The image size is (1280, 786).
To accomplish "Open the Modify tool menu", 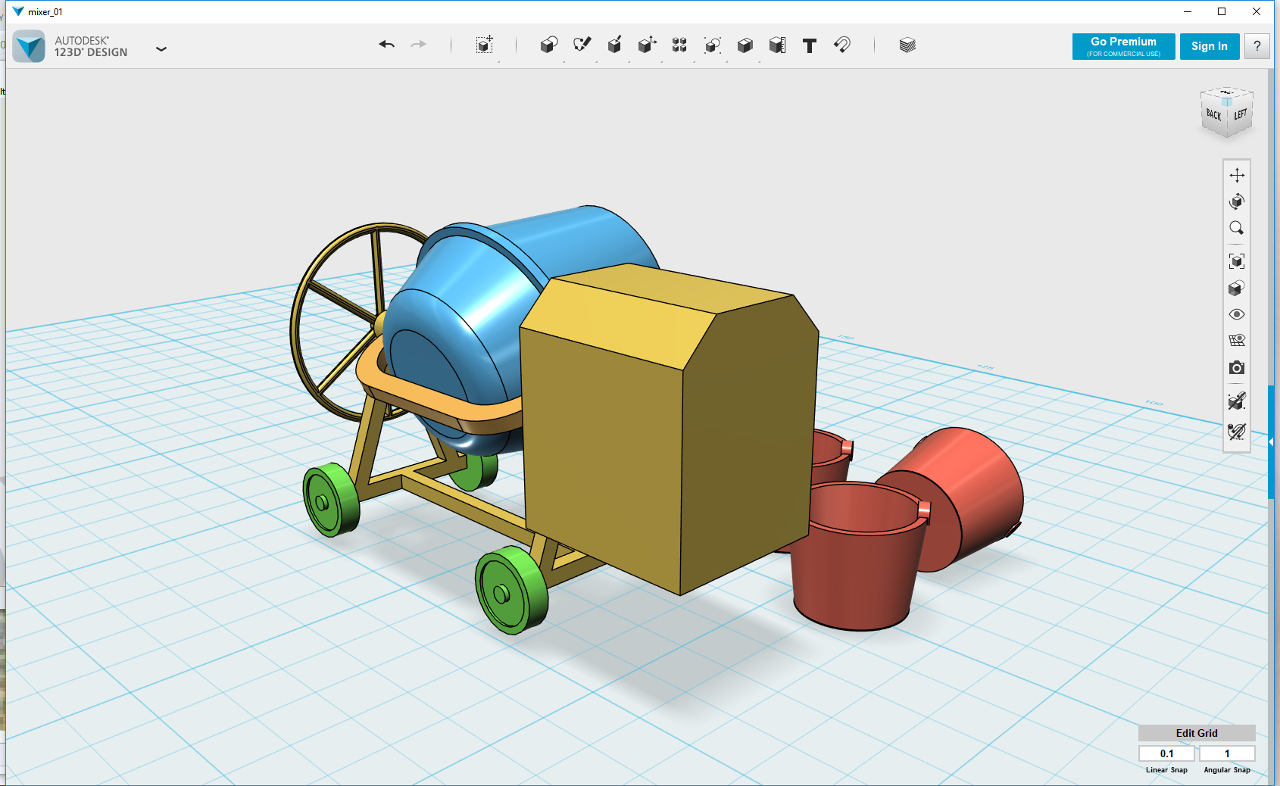I will [647, 45].
